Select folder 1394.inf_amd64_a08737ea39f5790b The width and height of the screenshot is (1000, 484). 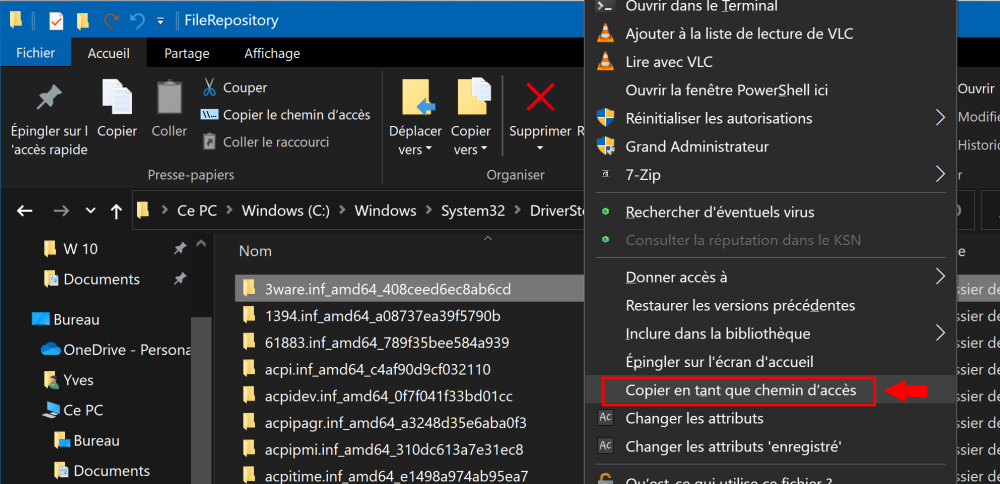(x=372, y=316)
